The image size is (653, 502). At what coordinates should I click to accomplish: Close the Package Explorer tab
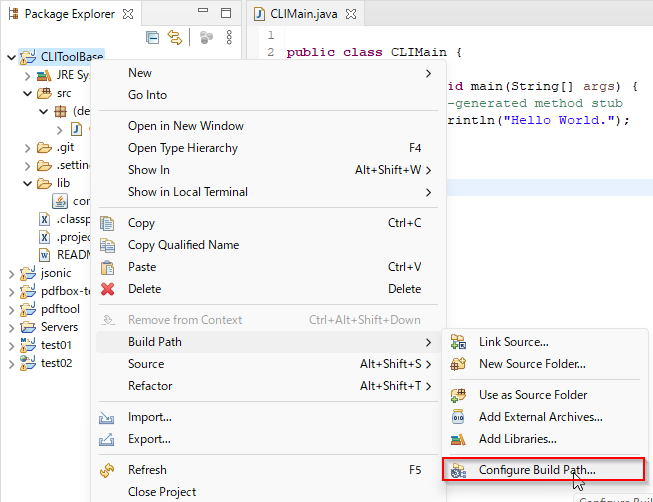128,14
